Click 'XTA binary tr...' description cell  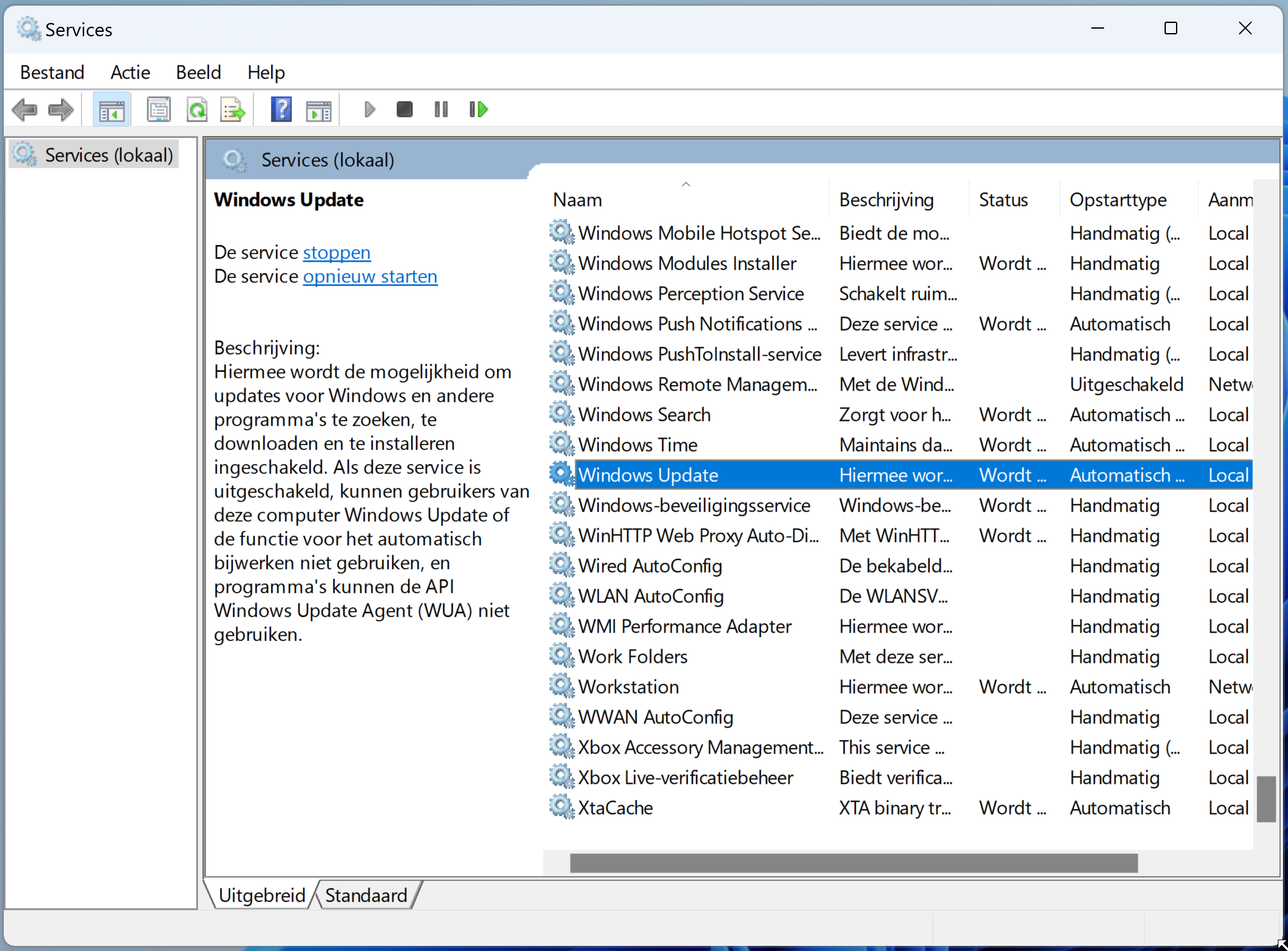coord(895,807)
